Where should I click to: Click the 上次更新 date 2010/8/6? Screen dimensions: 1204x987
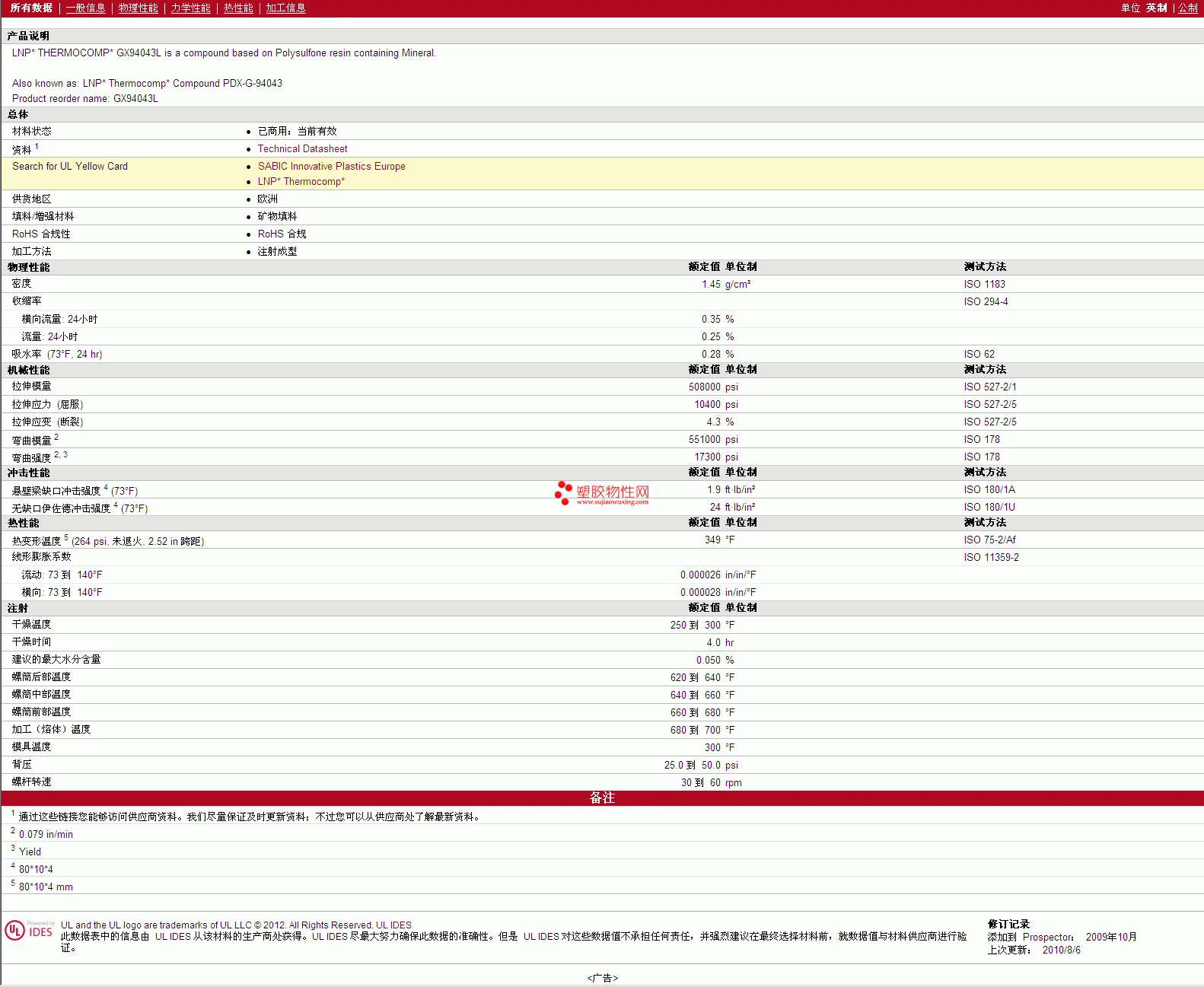(1061, 950)
